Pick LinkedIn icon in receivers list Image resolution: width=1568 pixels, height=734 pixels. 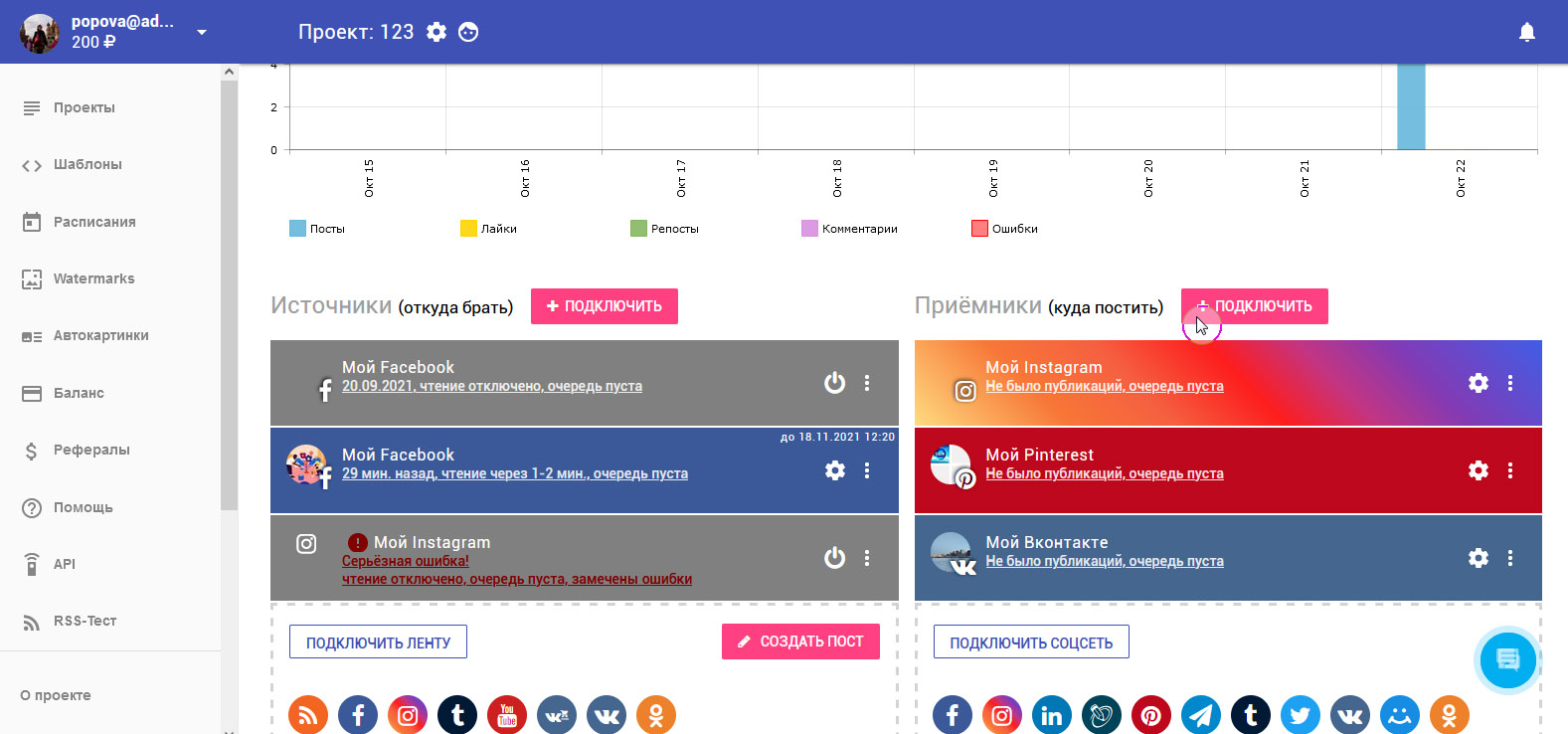tap(1052, 715)
